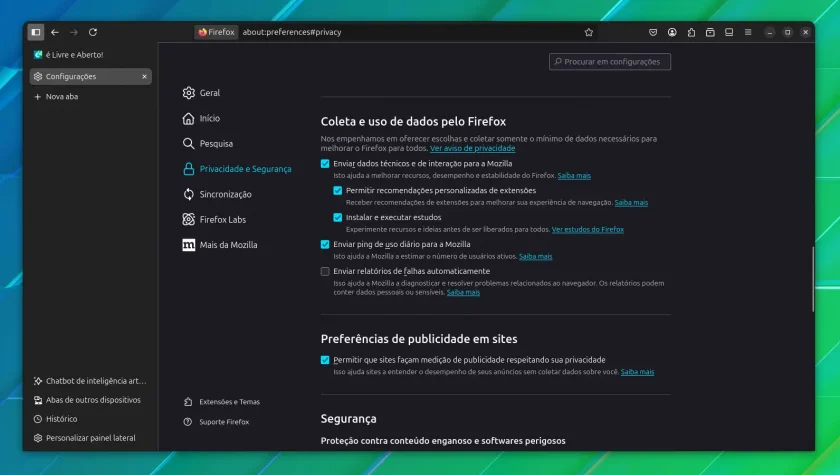
Task: Open Suporte Firefox
Action: [x=216, y=422]
